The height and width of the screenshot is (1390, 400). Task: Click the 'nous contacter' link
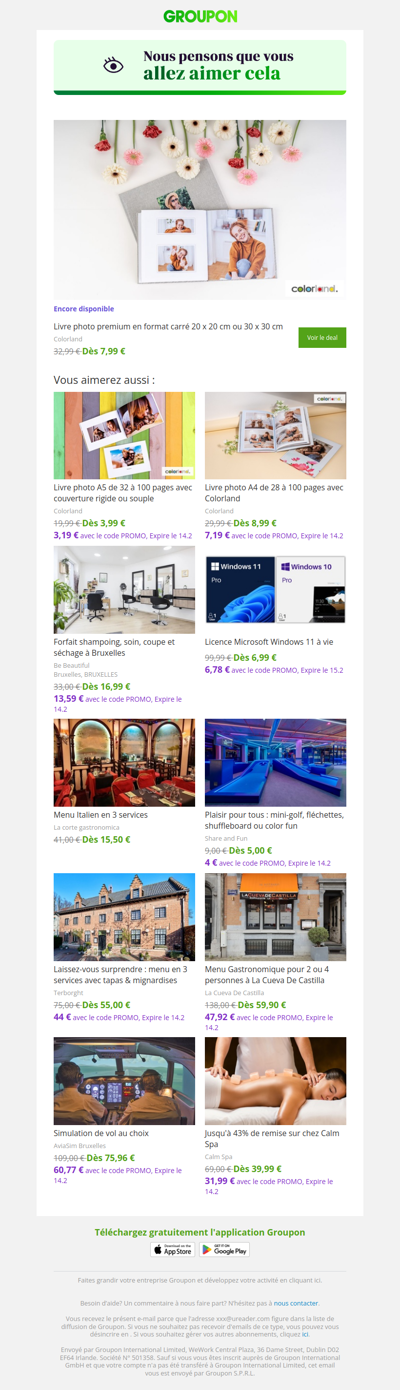point(296,1303)
